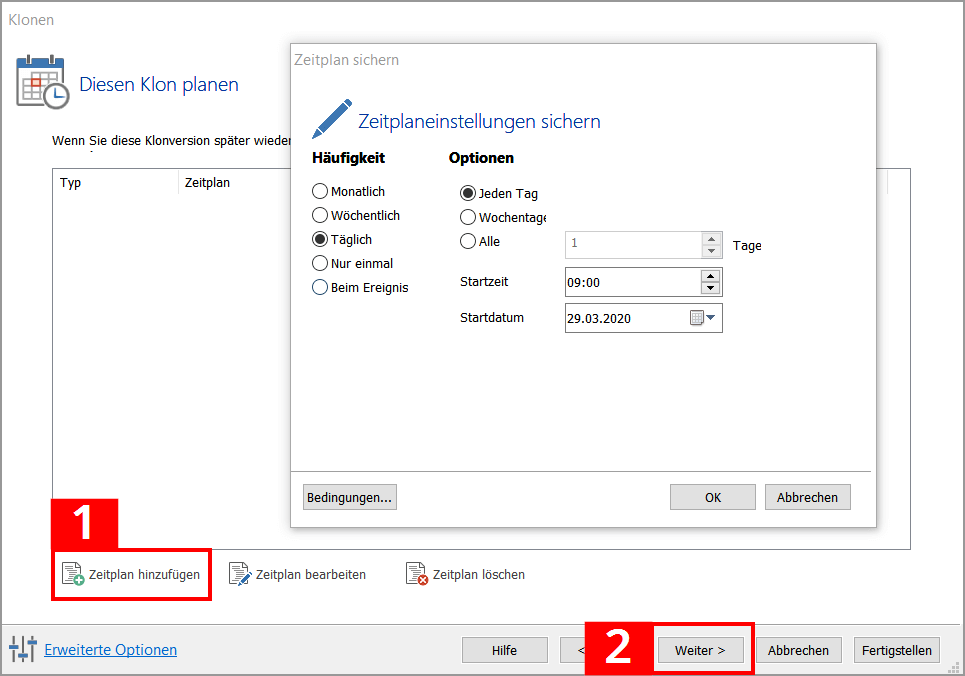The image size is (965, 676).
Task: Click the Erweiterte Optionen sliders icon
Action: tap(23, 649)
